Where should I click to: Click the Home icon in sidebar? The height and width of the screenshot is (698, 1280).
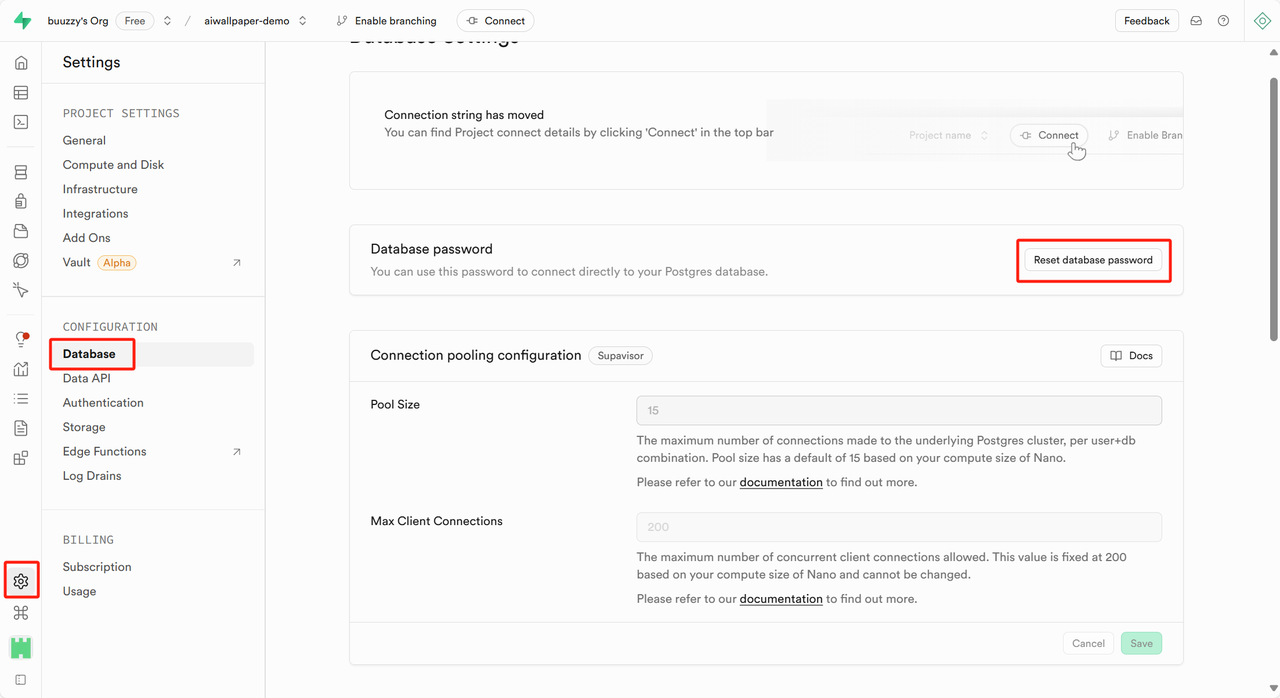click(x=21, y=63)
